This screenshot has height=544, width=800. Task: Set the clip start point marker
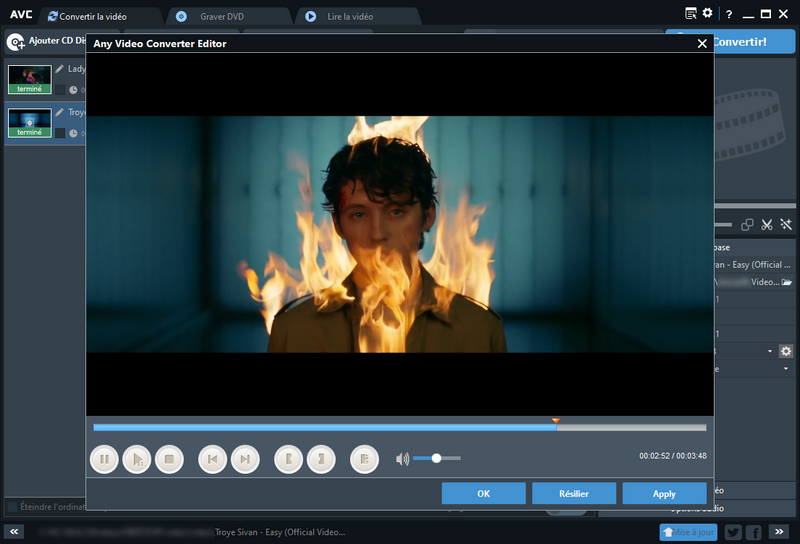pyautogui.click(x=288, y=459)
